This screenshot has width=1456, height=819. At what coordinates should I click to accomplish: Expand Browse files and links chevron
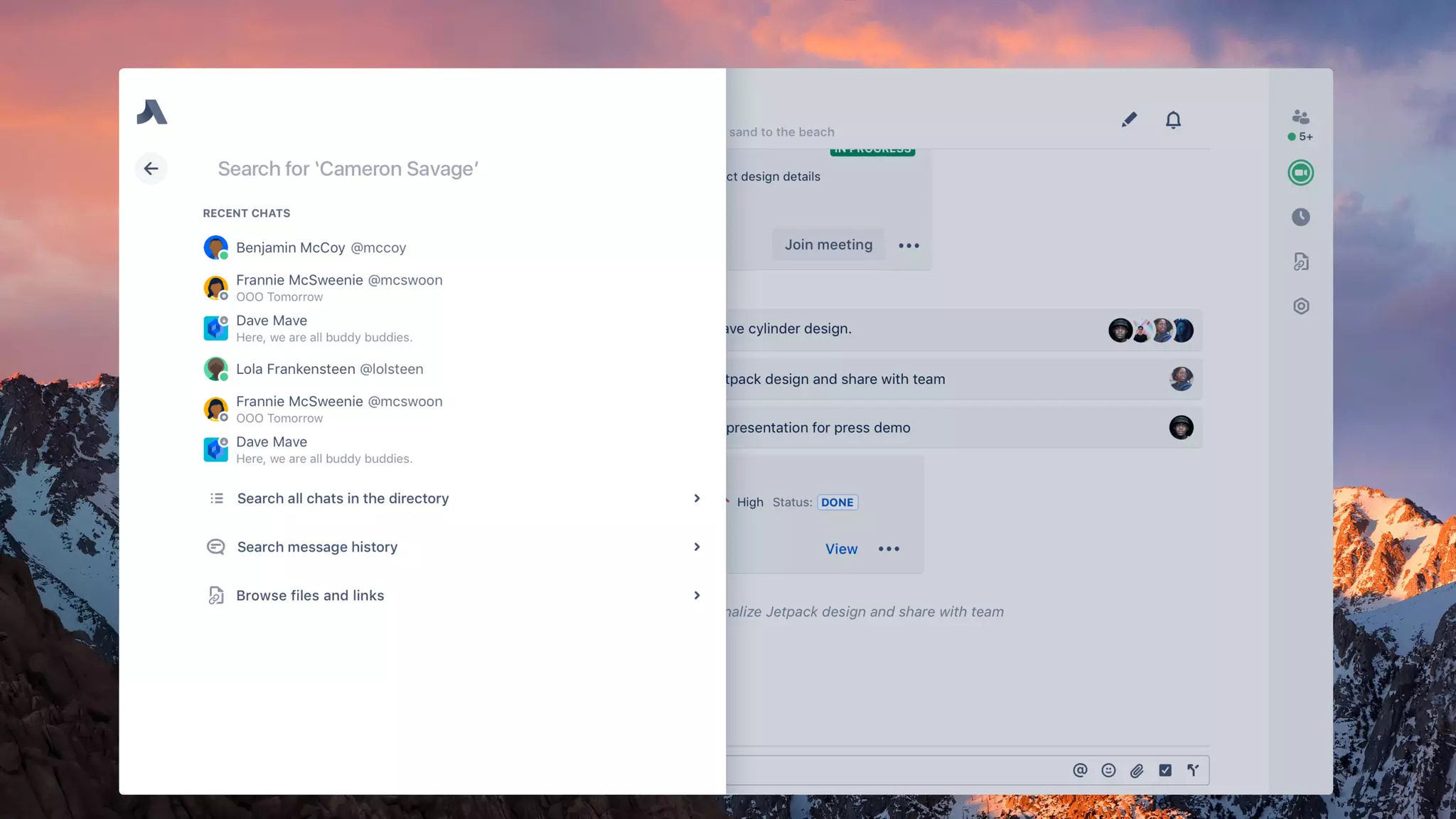[x=696, y=595]
